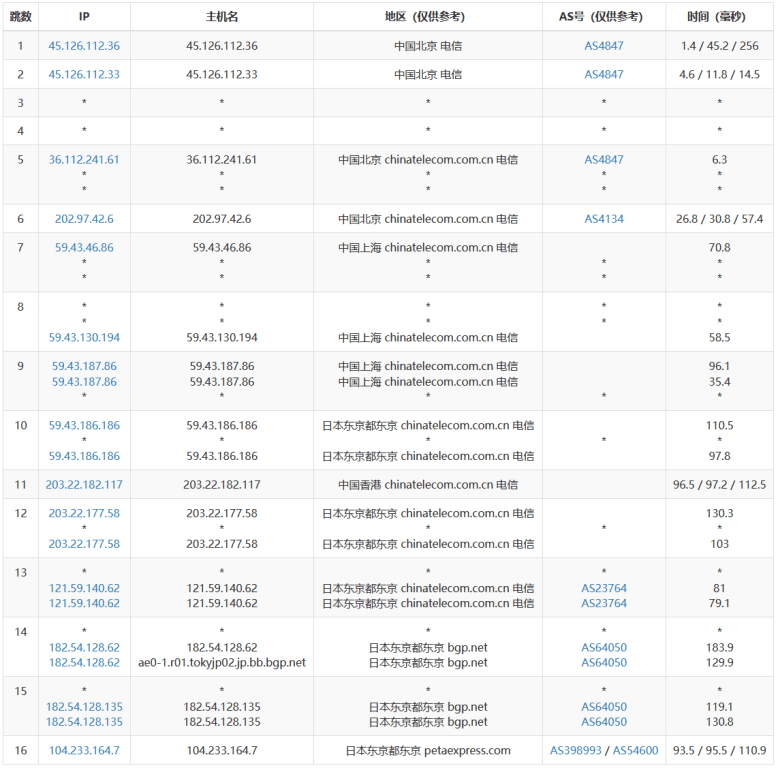The image size is (780, 768).
Task: Open the AS54600 link at hop 16
Action: point(635,751)
